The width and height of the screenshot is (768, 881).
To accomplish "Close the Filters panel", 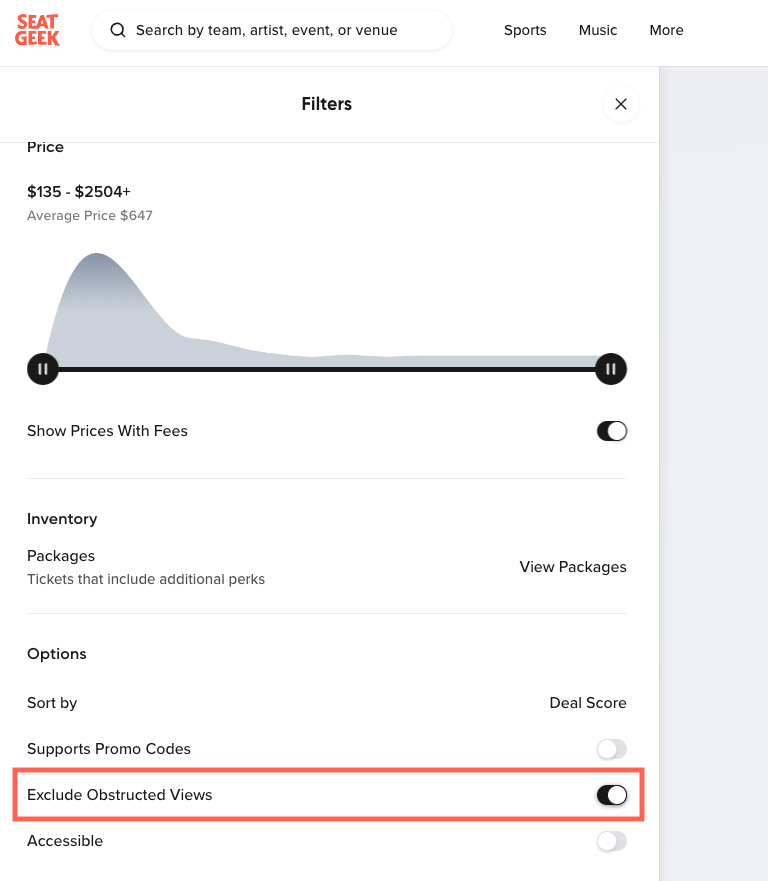I will pos(620,104).
